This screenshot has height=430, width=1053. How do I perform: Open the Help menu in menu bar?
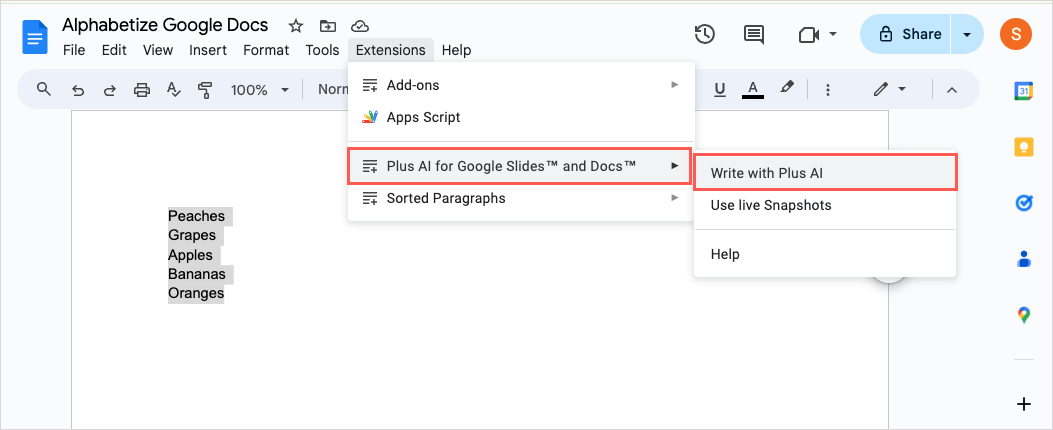click(x=457, y=50)
